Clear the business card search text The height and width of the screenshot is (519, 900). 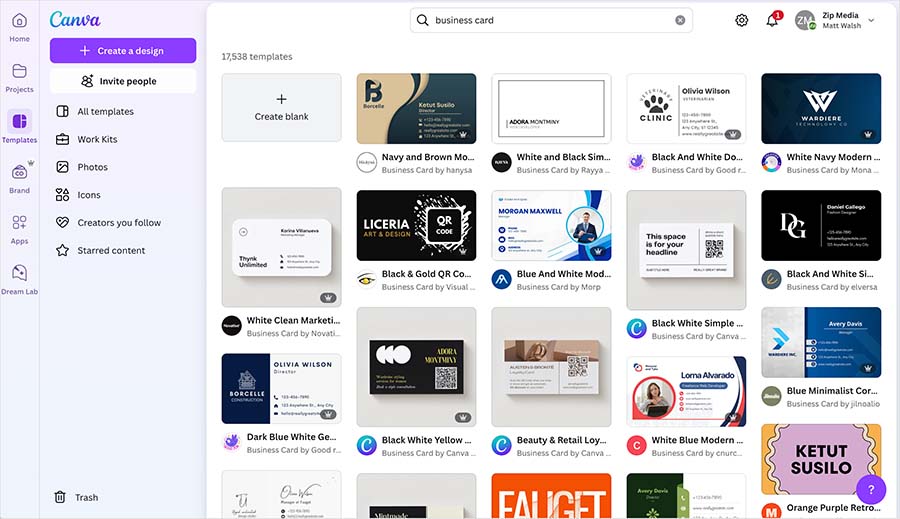coord(680,20)
